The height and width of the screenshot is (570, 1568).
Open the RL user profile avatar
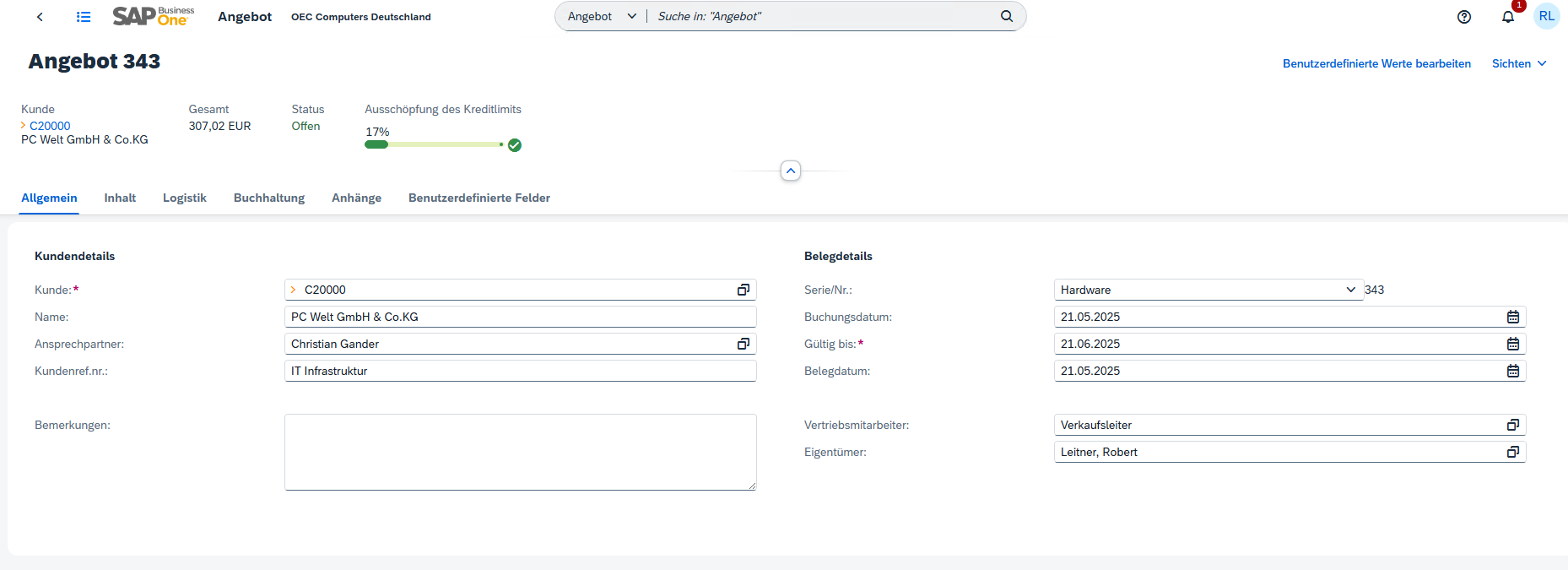coord(1546,16)
